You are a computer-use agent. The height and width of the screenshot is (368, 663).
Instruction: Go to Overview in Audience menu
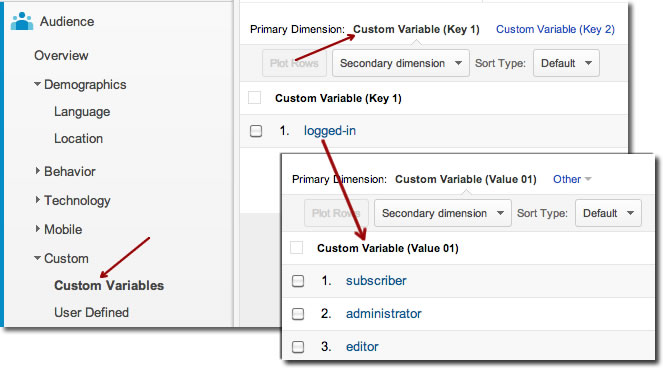[61, 55]
